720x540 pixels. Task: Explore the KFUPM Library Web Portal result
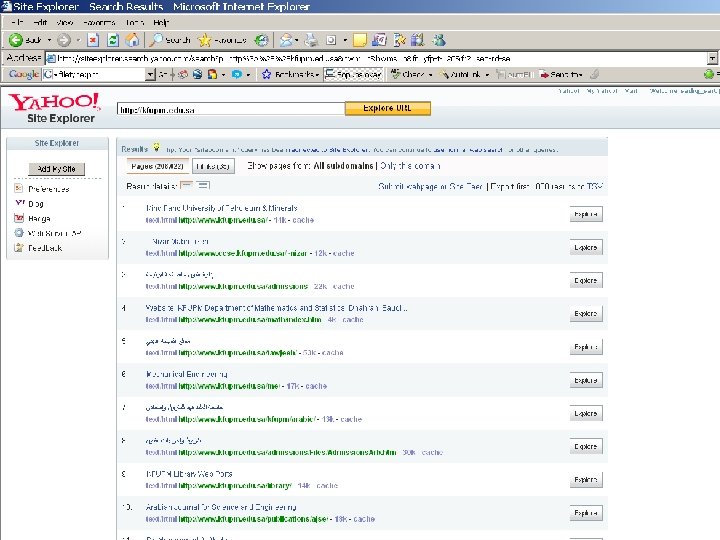pos(586,480)
